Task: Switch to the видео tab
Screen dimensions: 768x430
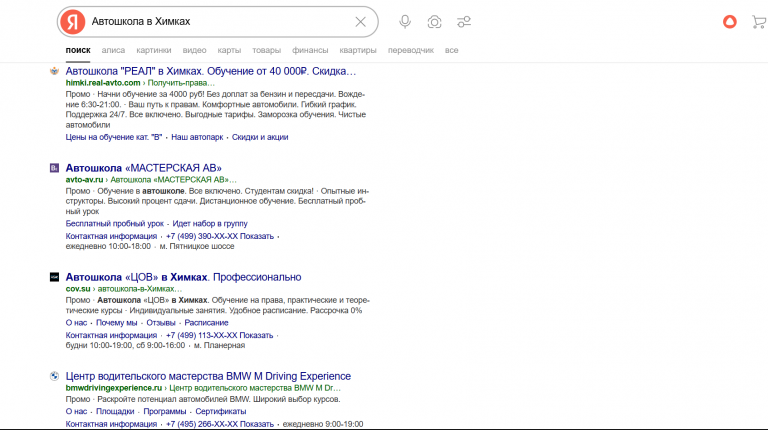Action: coord(194,50)
